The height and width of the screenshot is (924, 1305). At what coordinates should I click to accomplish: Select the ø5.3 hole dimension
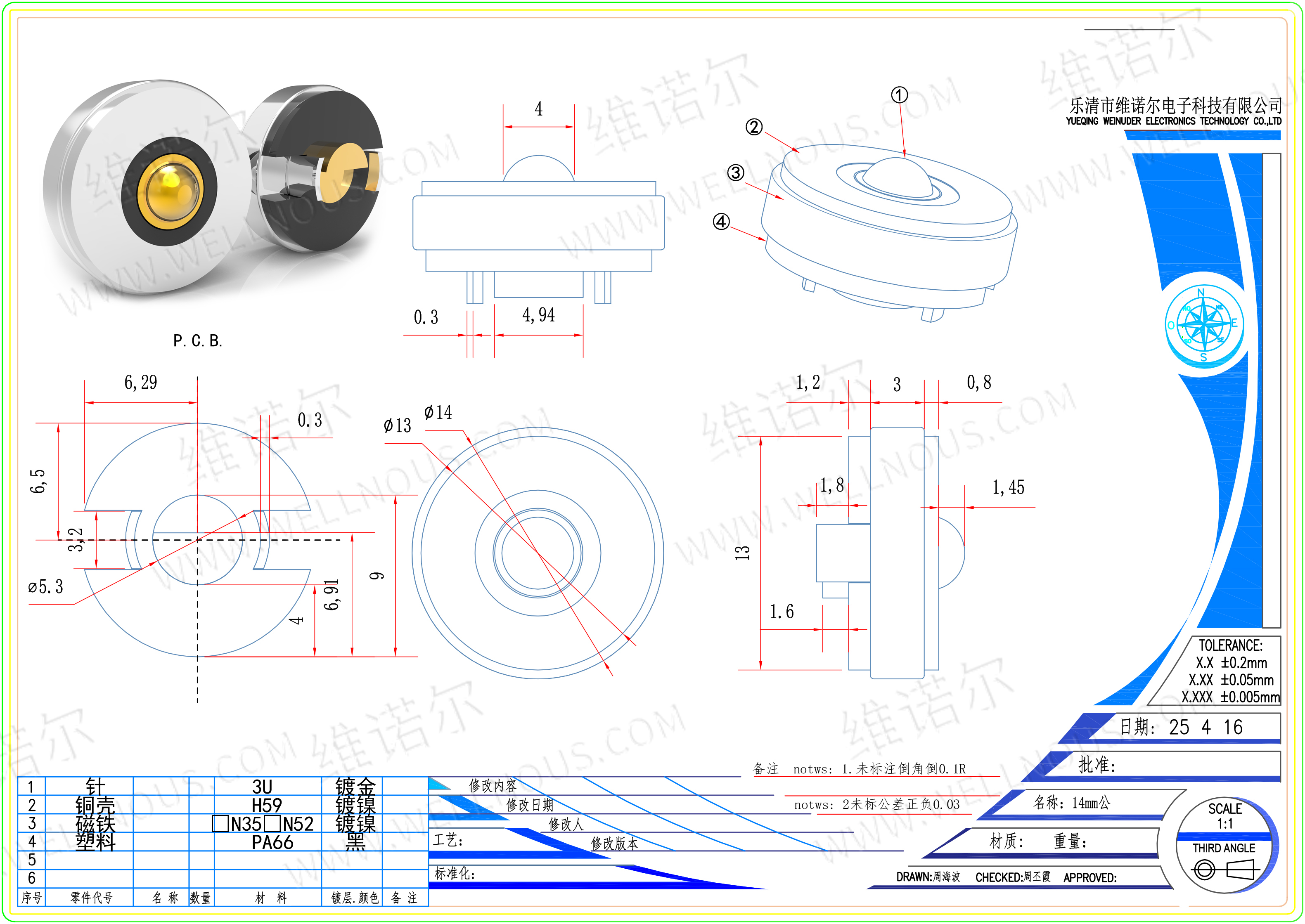[x=45, y=586]
